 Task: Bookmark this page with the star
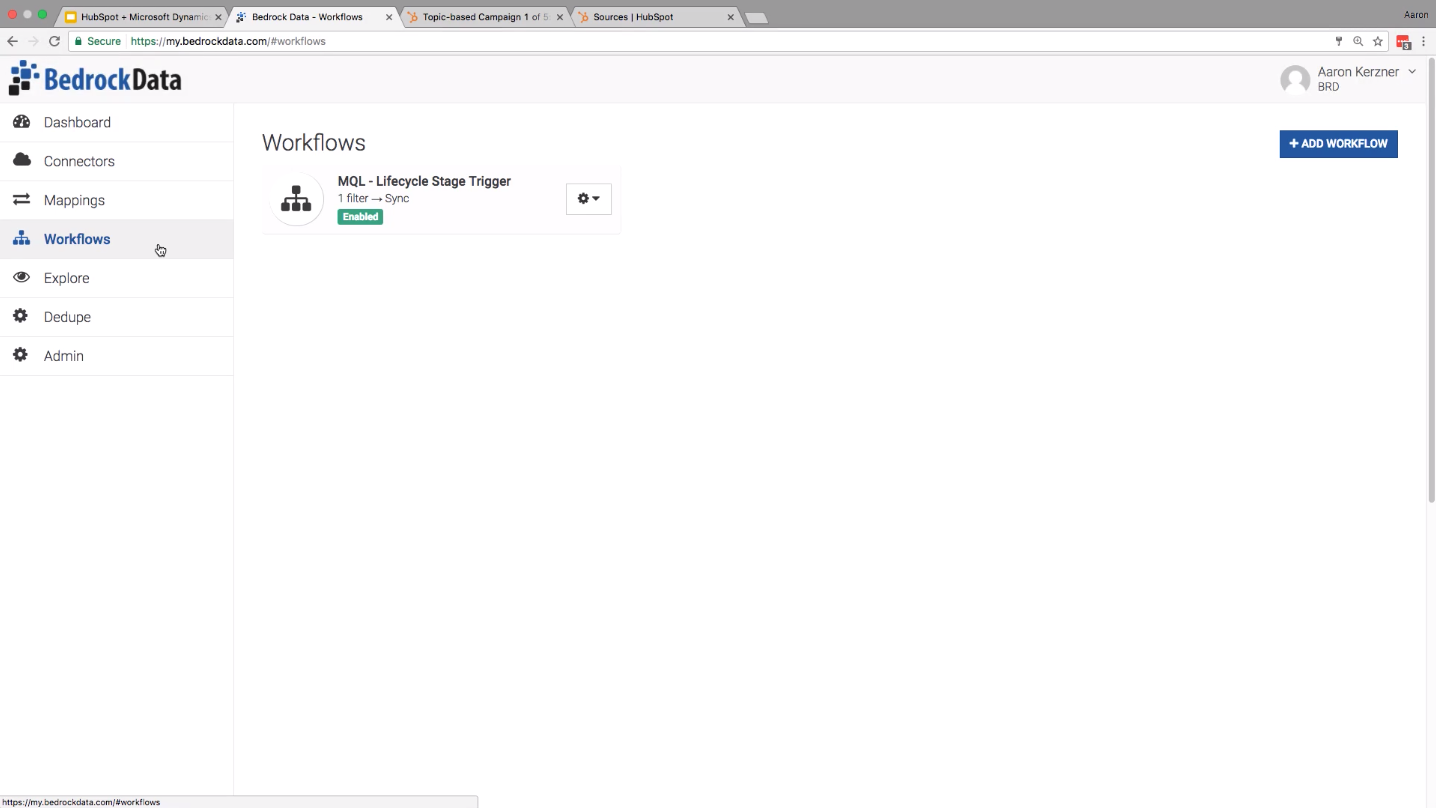pyautogui.click(x=1378, y=41)
